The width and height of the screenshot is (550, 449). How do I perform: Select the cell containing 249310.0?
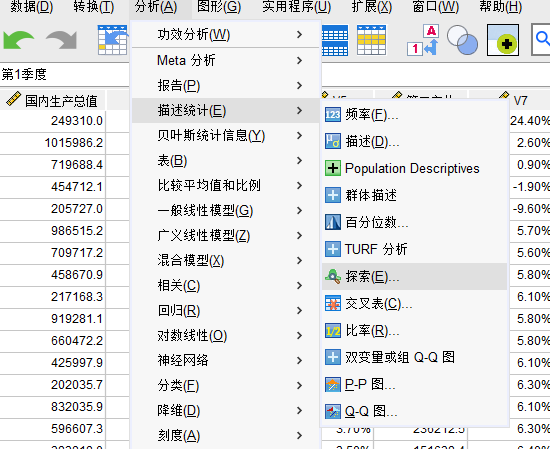point(53,121)
